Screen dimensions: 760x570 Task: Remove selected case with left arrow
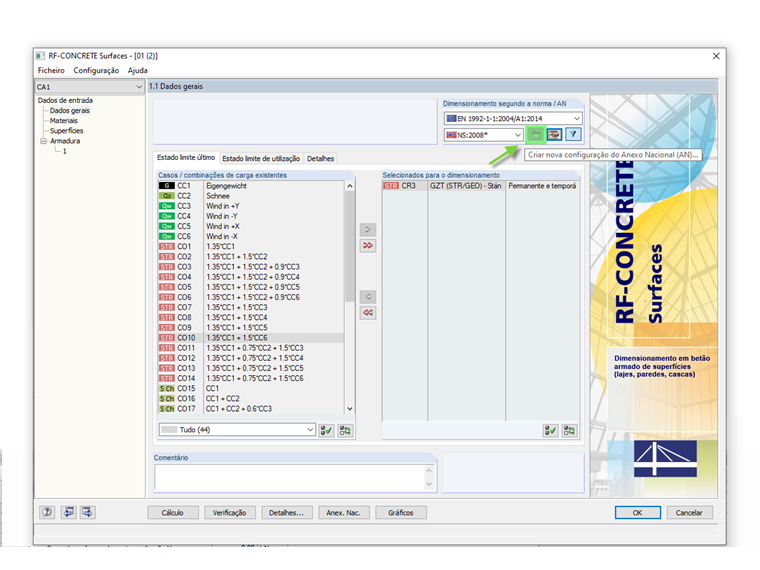(367, 297)
